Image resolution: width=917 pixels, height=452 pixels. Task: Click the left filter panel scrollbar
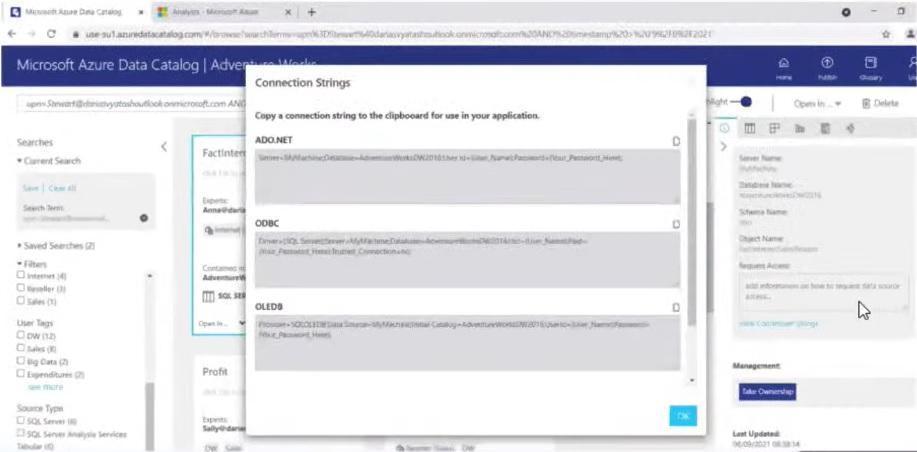[x=150, y=415]
